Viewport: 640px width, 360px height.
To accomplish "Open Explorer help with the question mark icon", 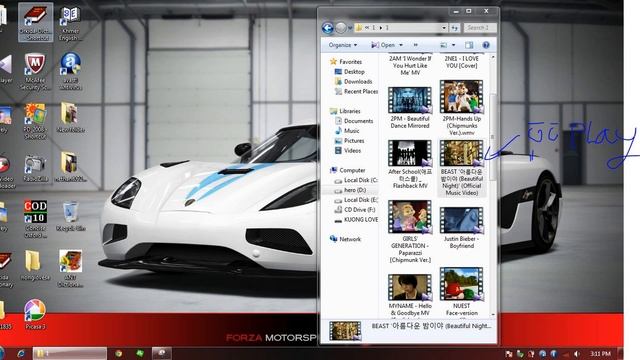I will pos(486,45).
